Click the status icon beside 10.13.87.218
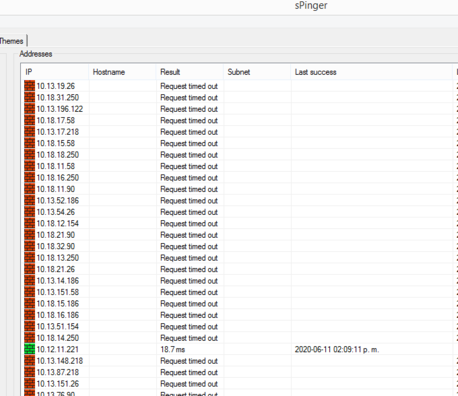Image resolution: width=458 pixels, height=396 pixels. tap(29, 372)
